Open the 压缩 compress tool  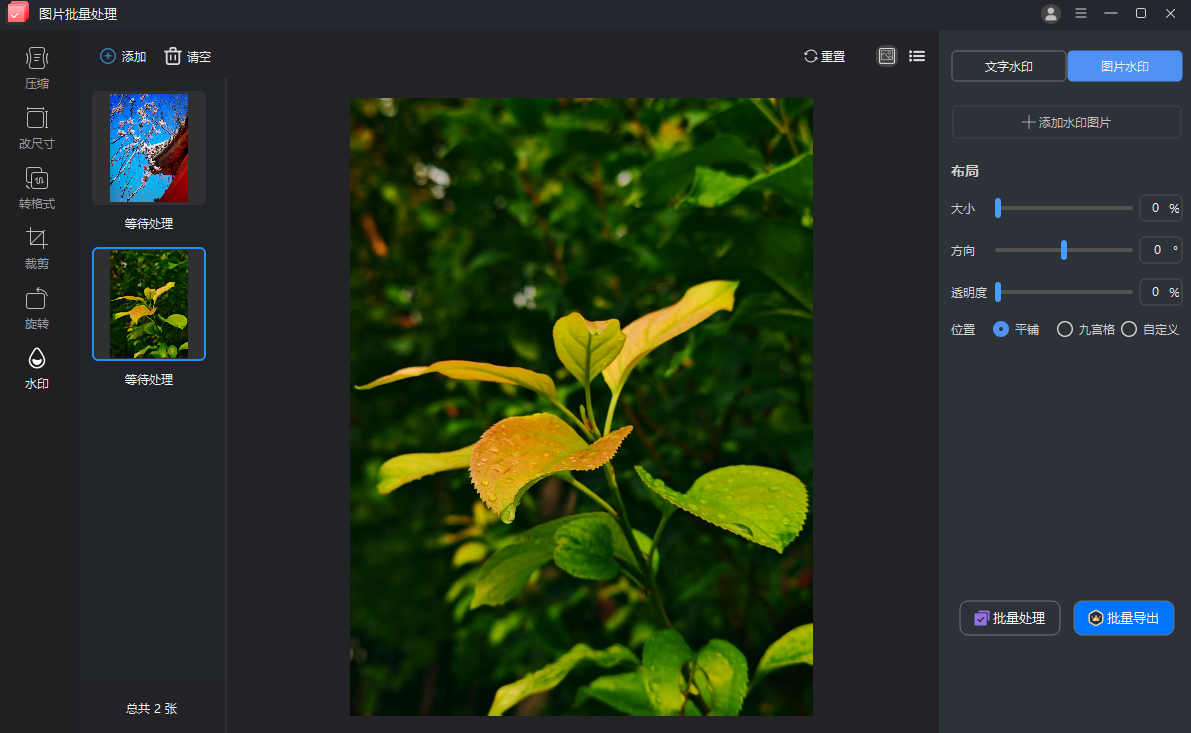tap(37, 68)
